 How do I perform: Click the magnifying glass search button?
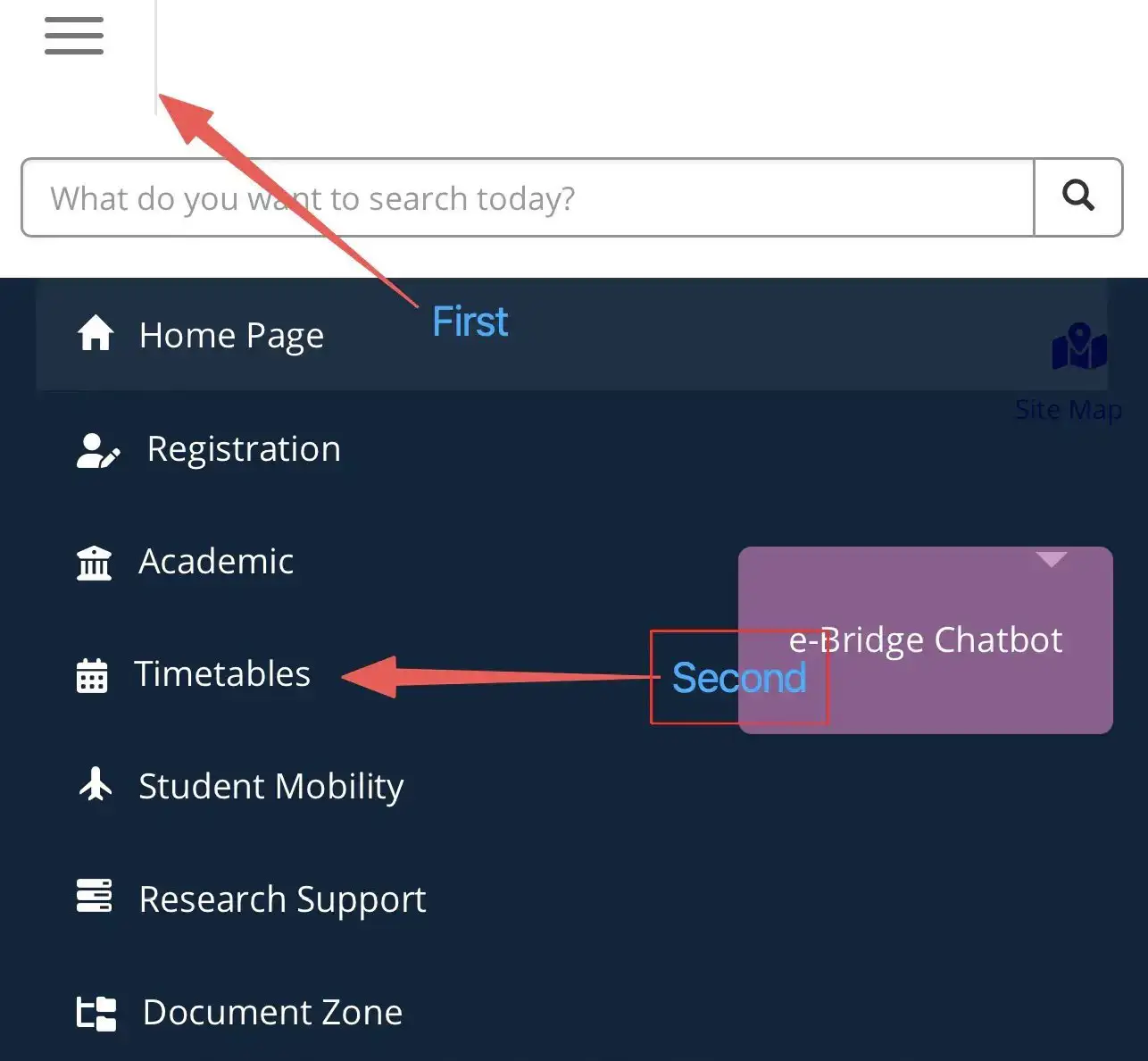point(1078,196)
